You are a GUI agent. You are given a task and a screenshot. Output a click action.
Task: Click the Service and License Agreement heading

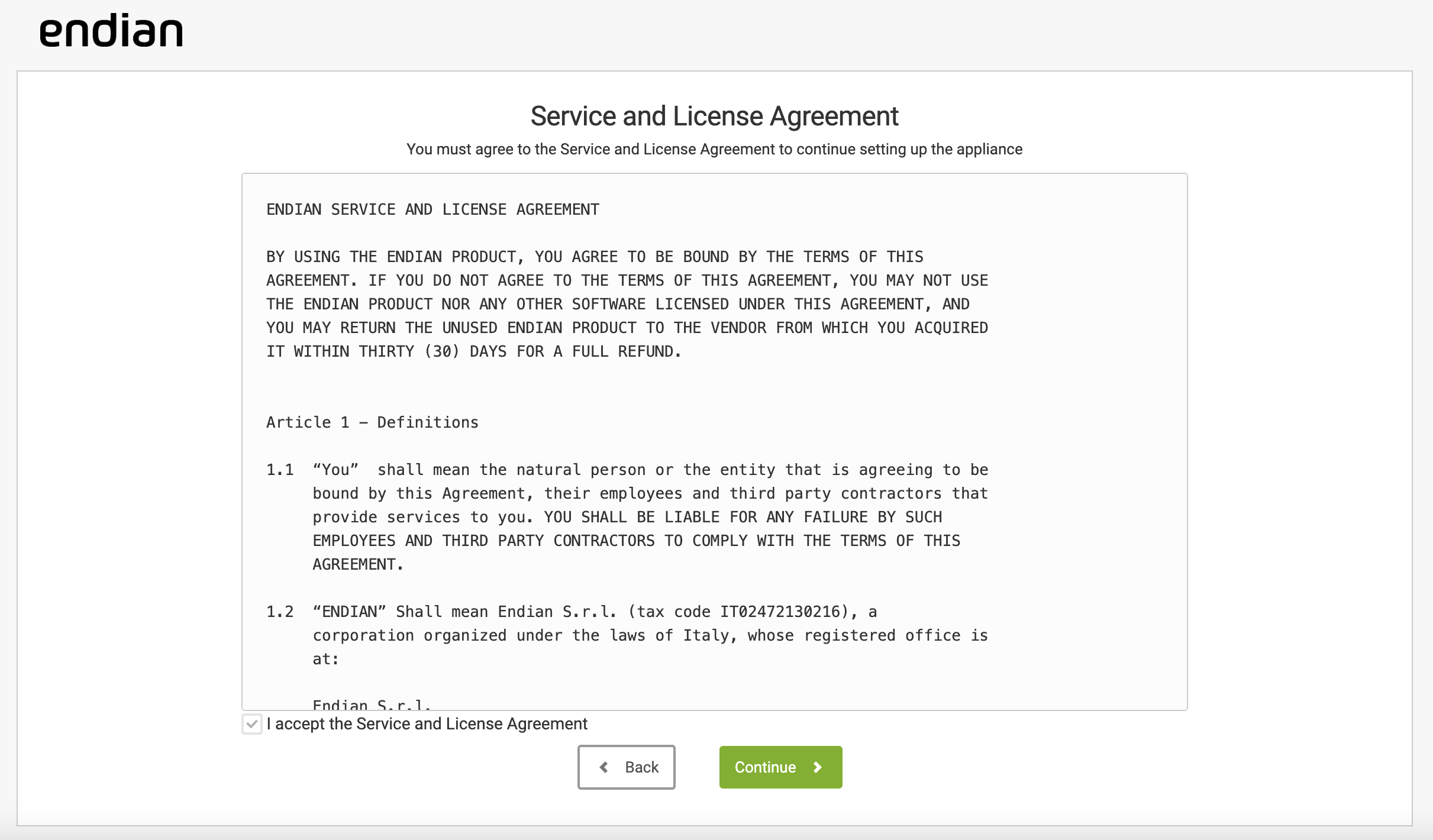coord(714,116)
